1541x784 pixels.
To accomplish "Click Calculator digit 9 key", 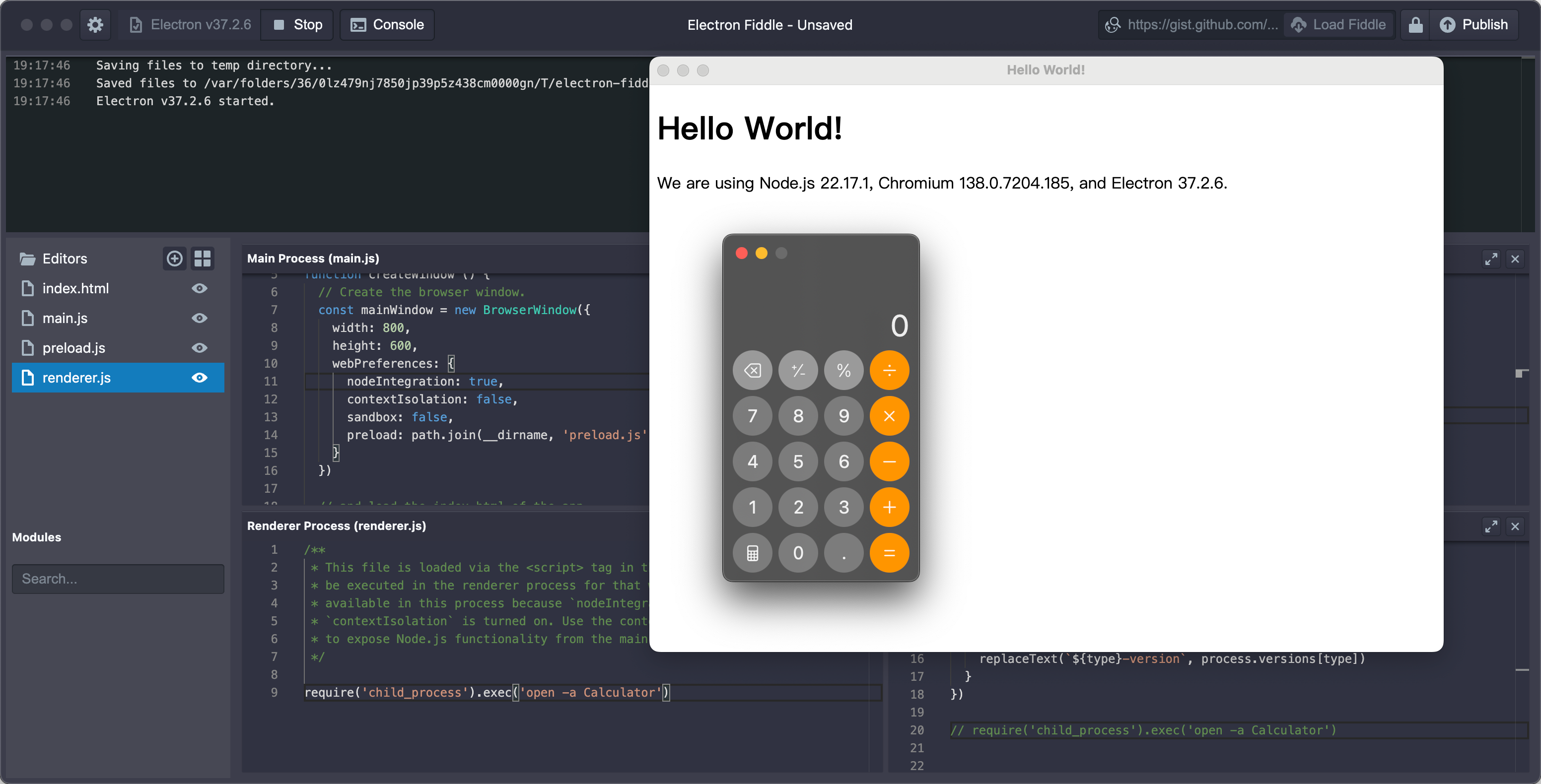I will pos(843,416).
